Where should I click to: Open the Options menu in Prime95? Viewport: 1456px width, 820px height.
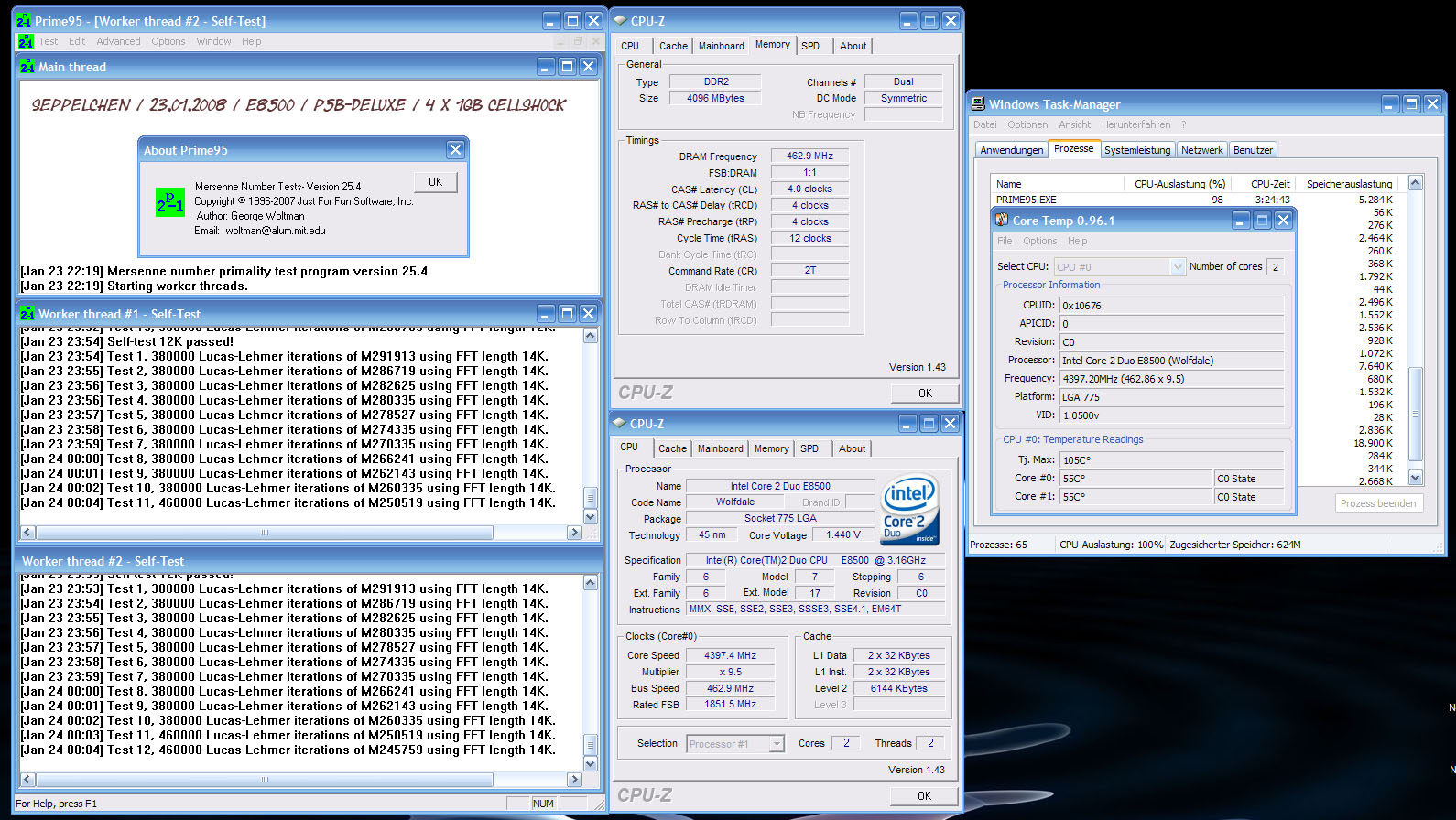click(x=168, y=41)
